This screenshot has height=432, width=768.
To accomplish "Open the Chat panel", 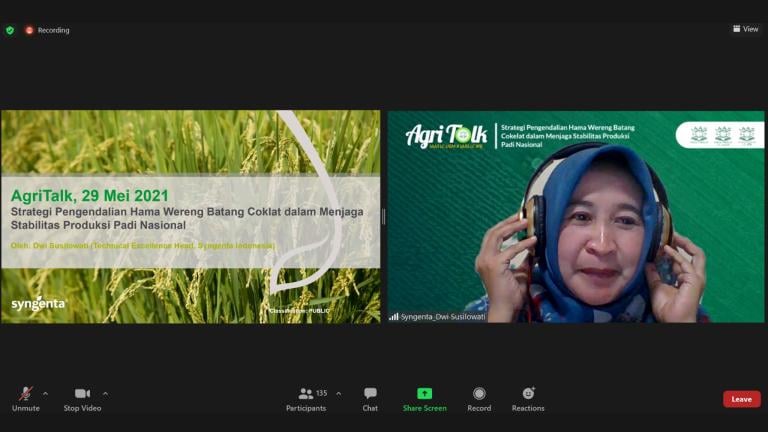I will pos(370,399).
